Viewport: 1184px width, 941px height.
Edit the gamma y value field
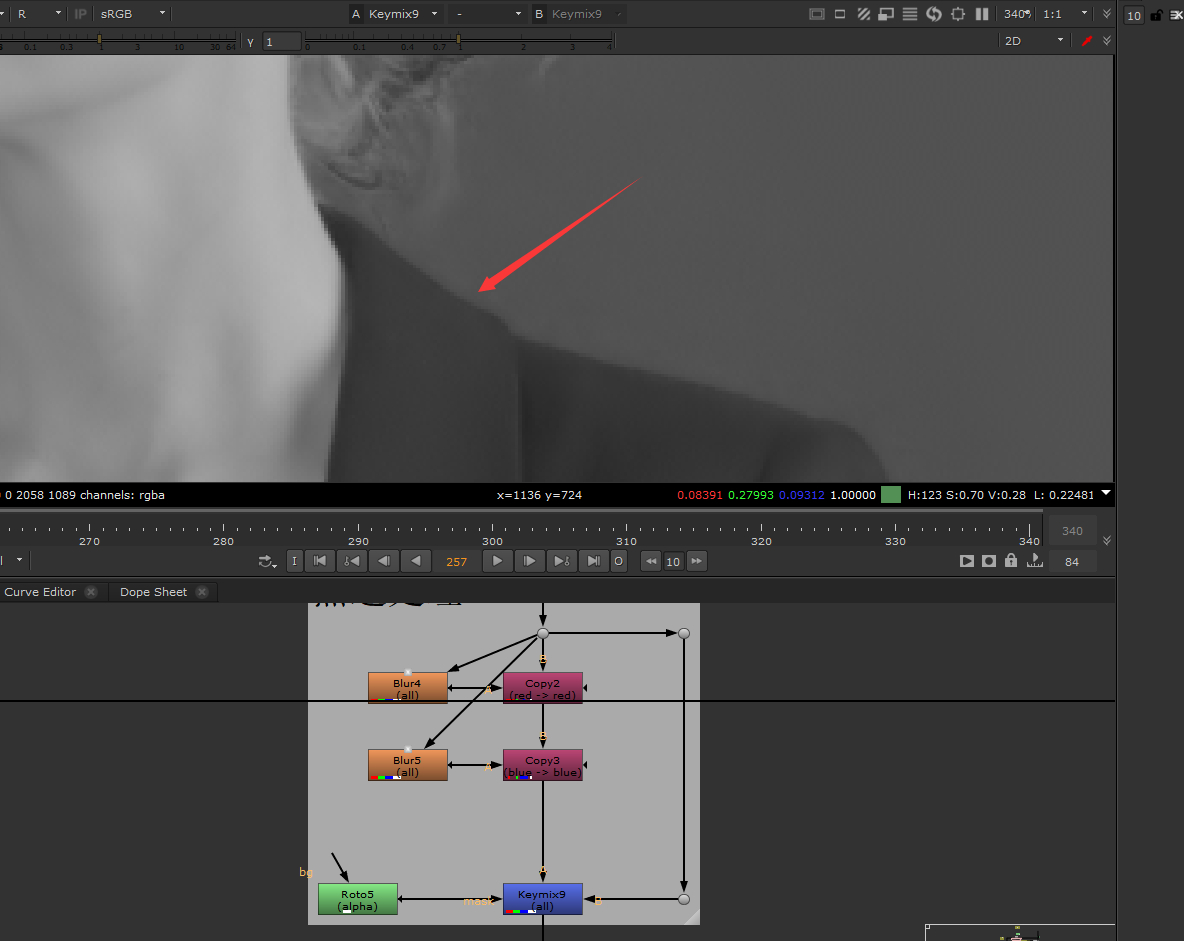point(282,42)
